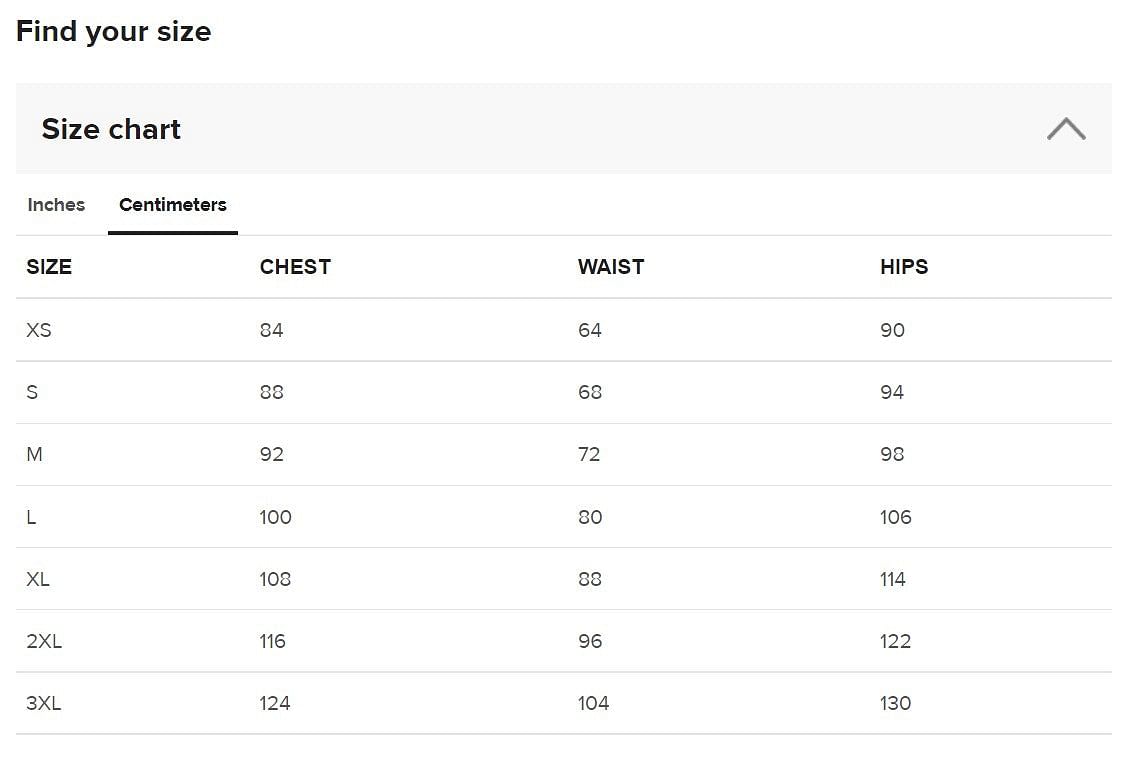Select the XL size row label
Screen dimensions: 1127x763
pos(38,579)
